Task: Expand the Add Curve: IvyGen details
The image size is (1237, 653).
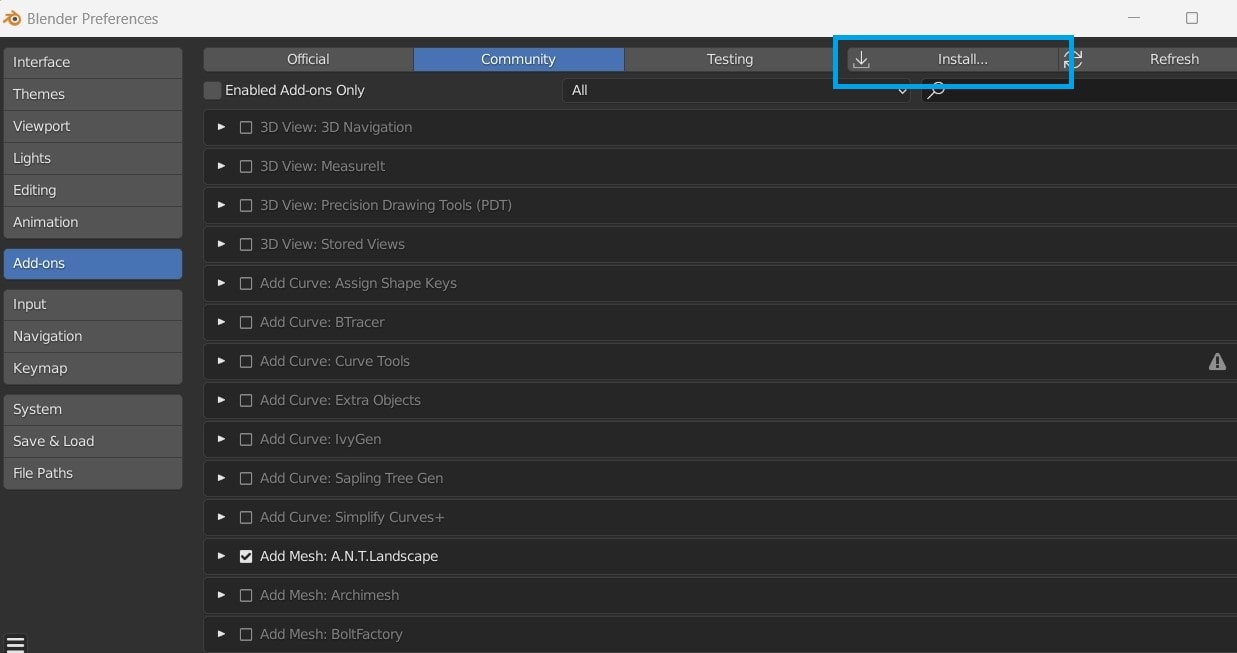Action: (222, 439)
